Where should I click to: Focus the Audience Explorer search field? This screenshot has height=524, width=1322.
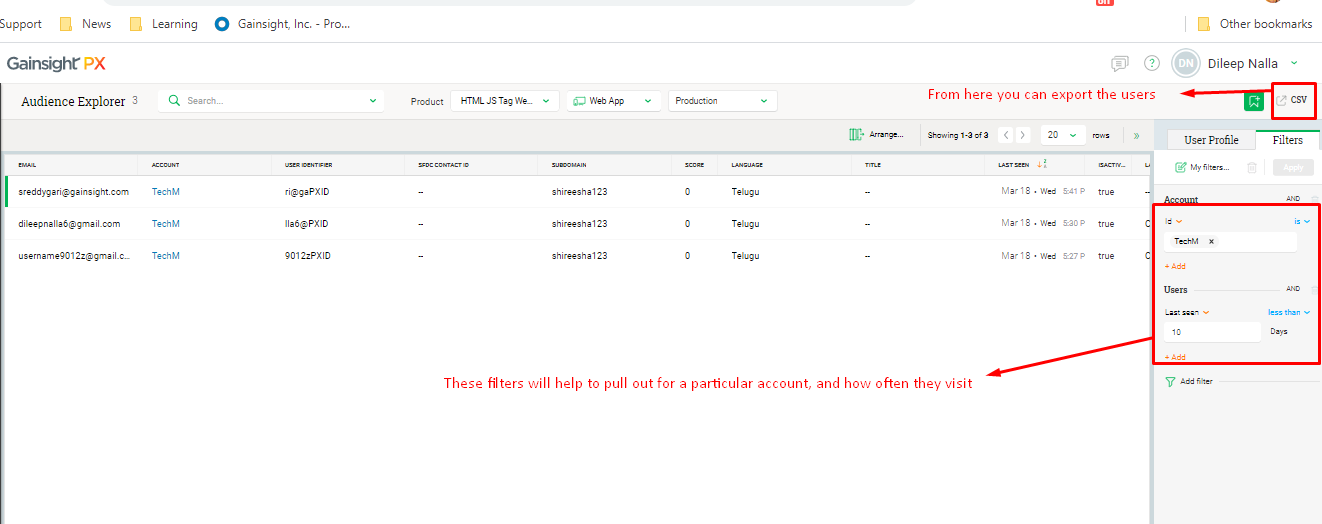coord(270,101)
